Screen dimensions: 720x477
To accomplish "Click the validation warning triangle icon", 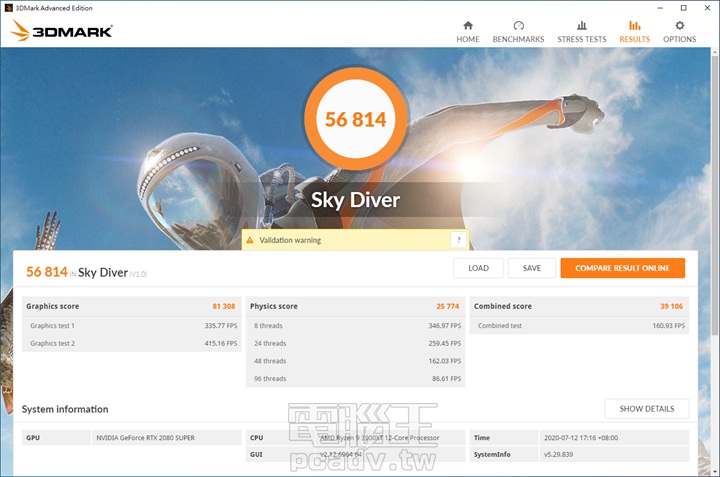I will 250,241.
